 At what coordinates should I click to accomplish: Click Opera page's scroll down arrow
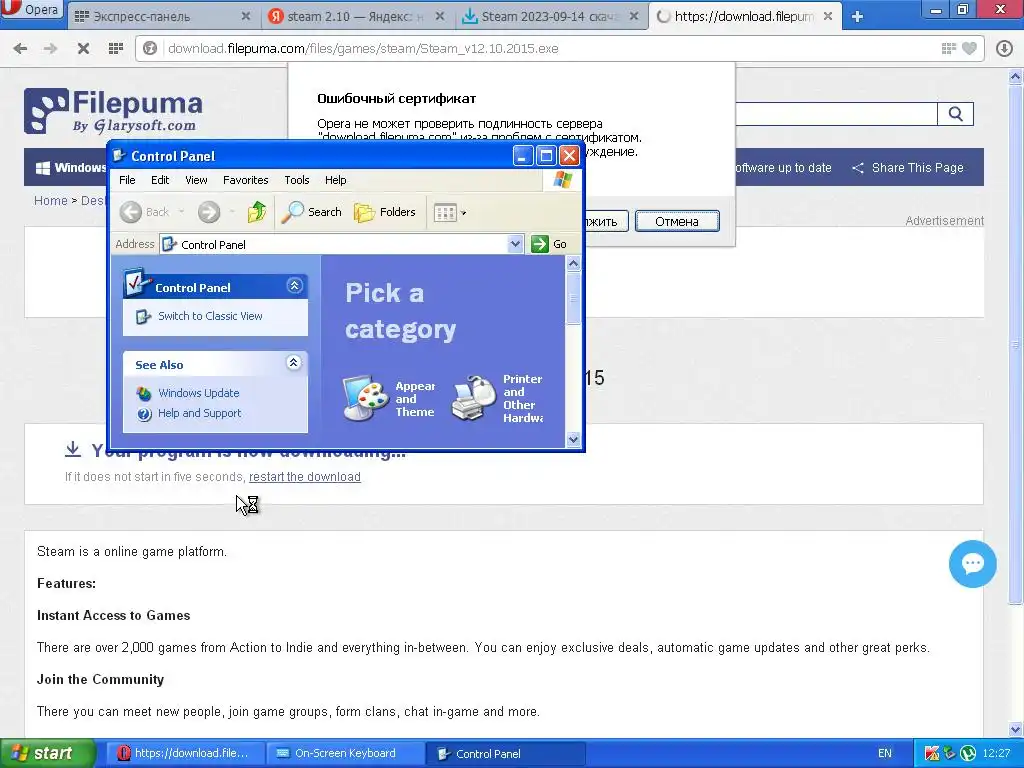(1016, 729)
